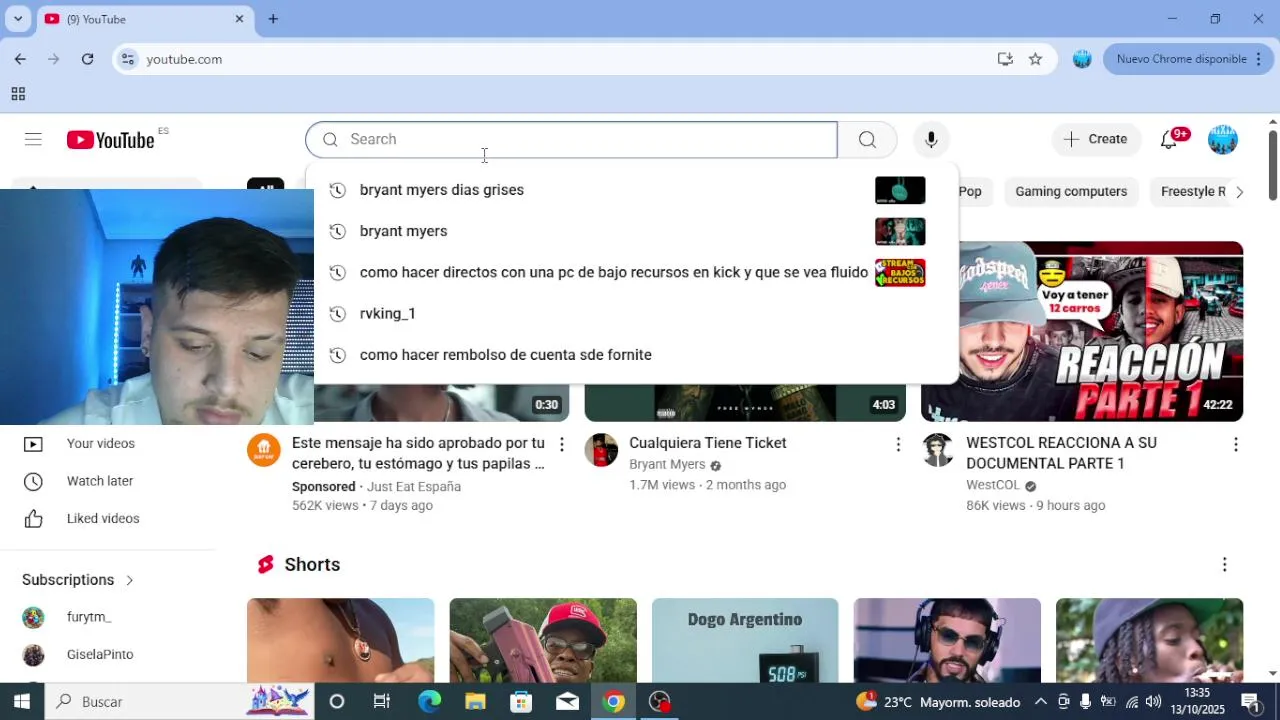Open Microsoft Edge from taskbar
1280x720 pixels.
click(x=429, y=702)
